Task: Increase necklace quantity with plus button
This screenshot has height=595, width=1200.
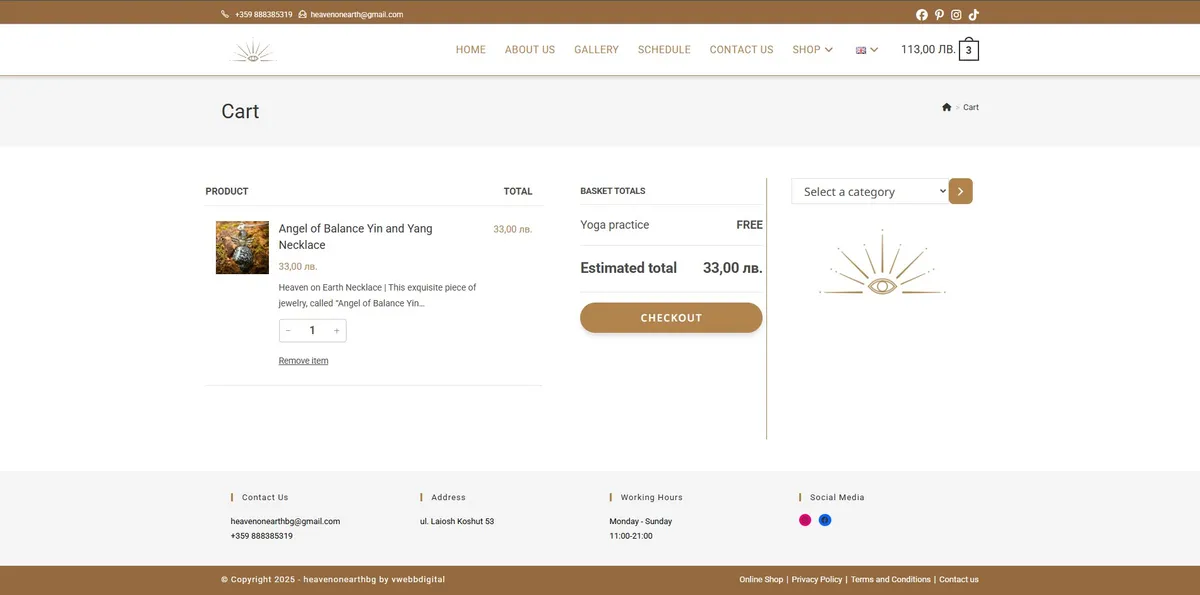Action: [336, 331]
